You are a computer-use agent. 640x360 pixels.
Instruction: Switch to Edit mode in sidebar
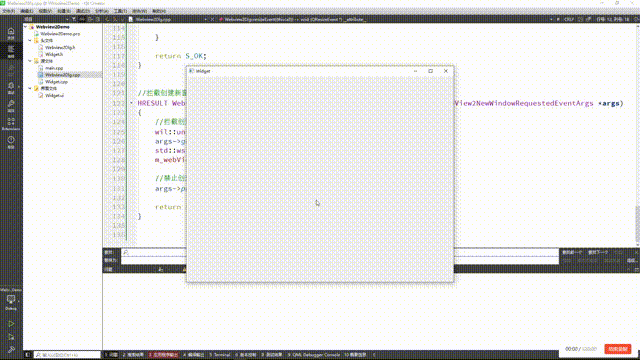[11, 51]
